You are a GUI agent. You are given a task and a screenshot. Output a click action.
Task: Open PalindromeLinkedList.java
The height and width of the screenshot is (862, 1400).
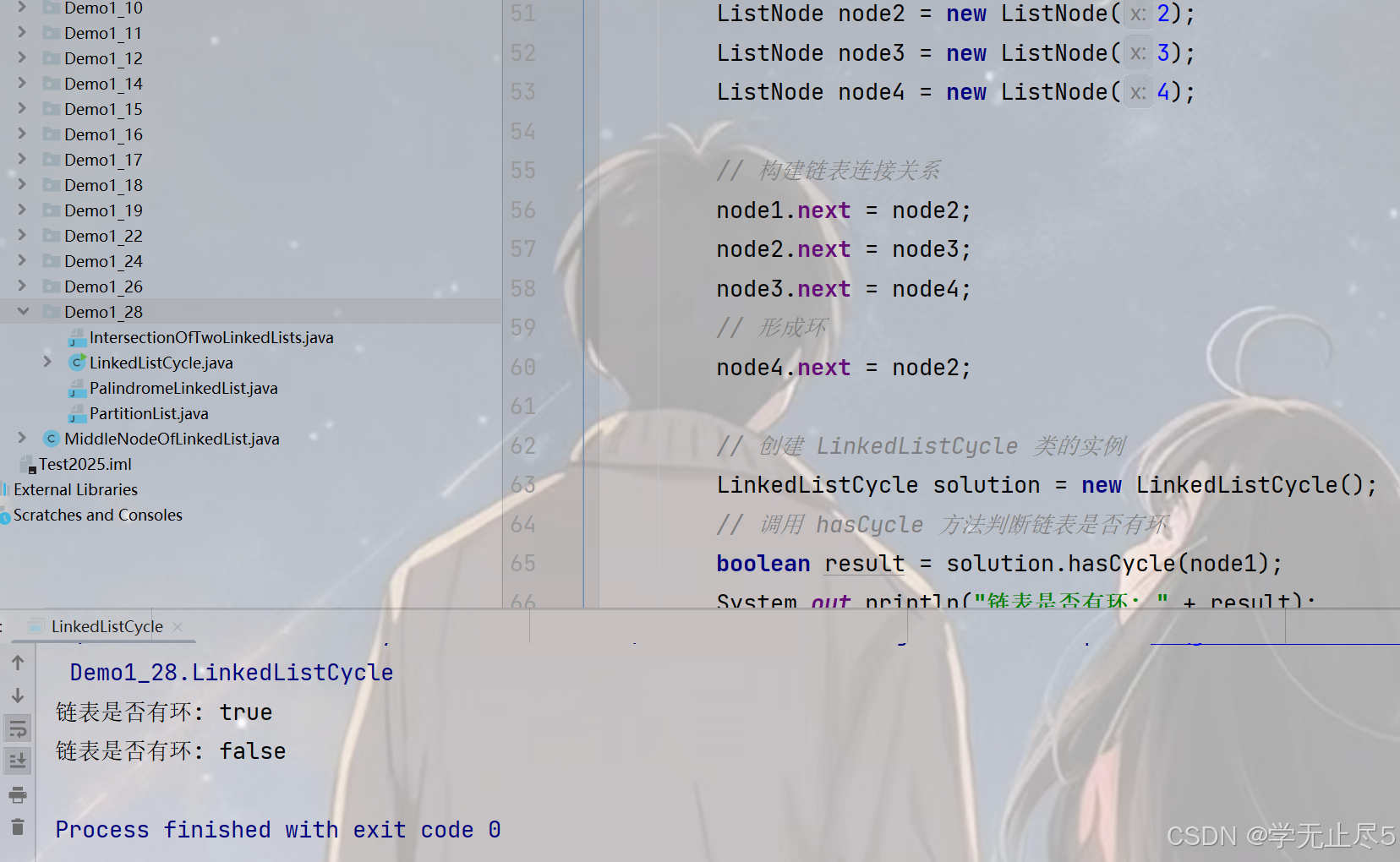[x=183, y=388]
